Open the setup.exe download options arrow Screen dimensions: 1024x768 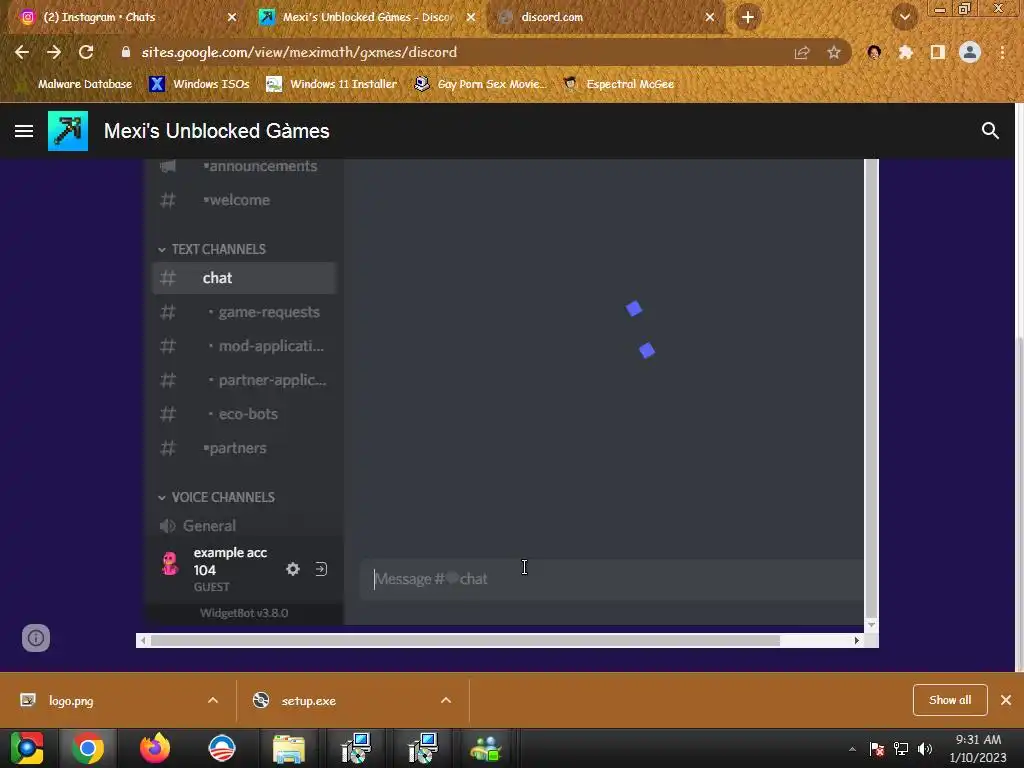(446, 700)
